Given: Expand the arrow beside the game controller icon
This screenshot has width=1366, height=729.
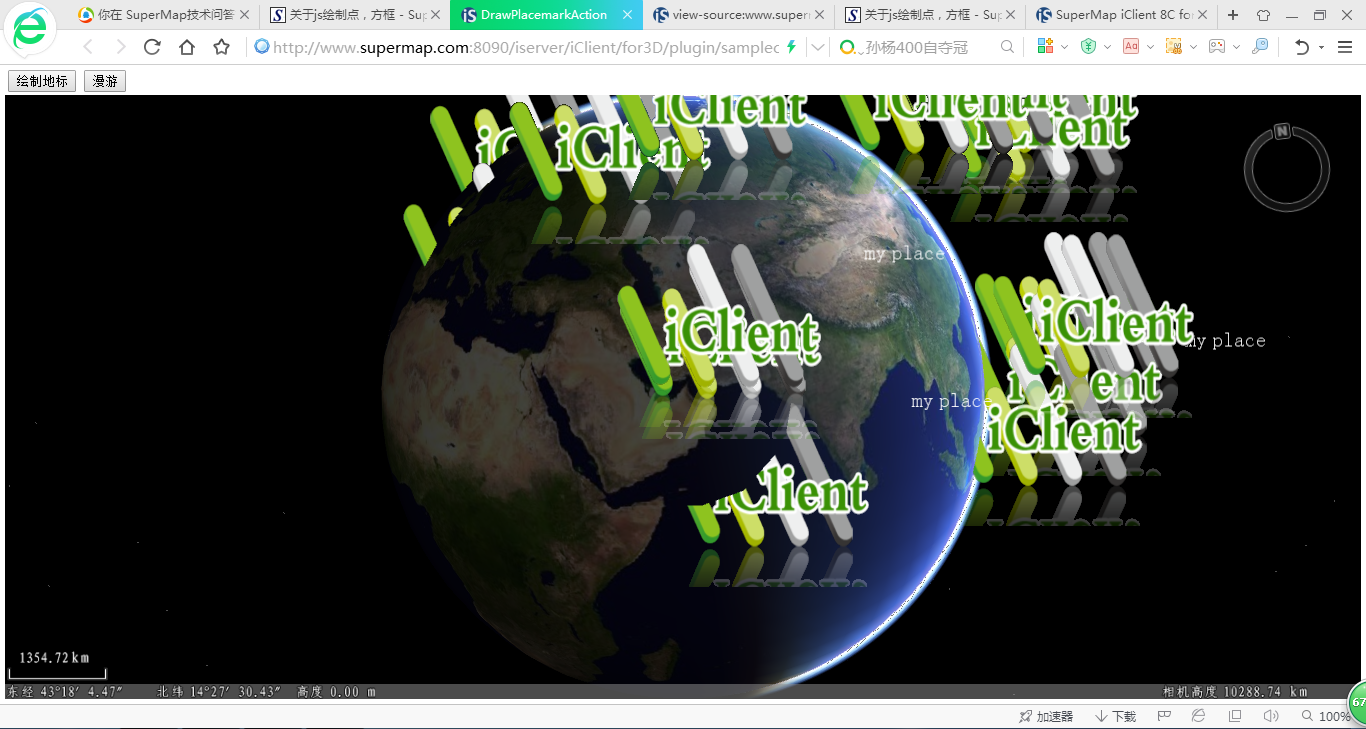Looking at the screenshot, I should click(x=1236, y=47).
